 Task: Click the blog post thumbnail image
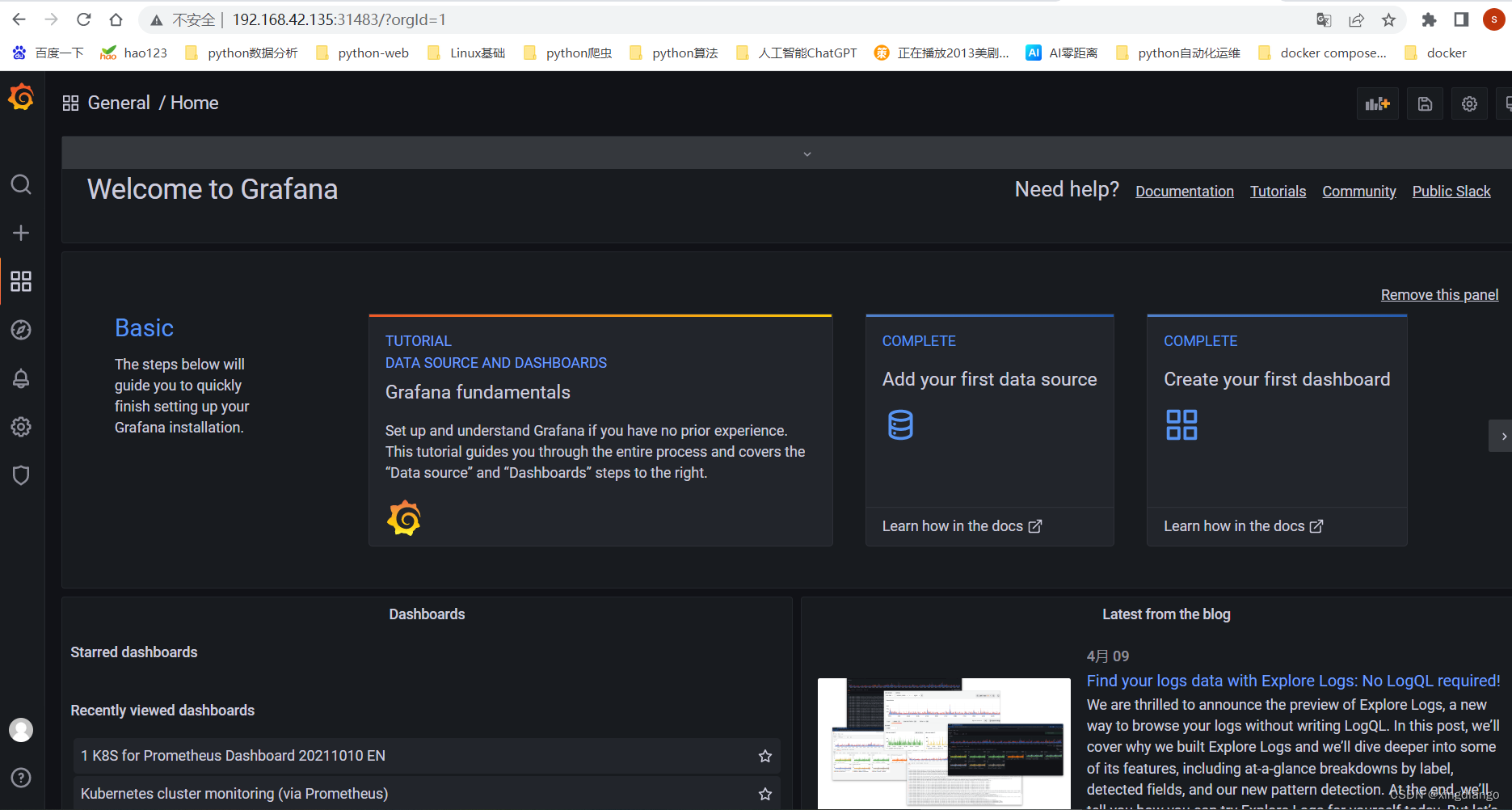(944, 742)
